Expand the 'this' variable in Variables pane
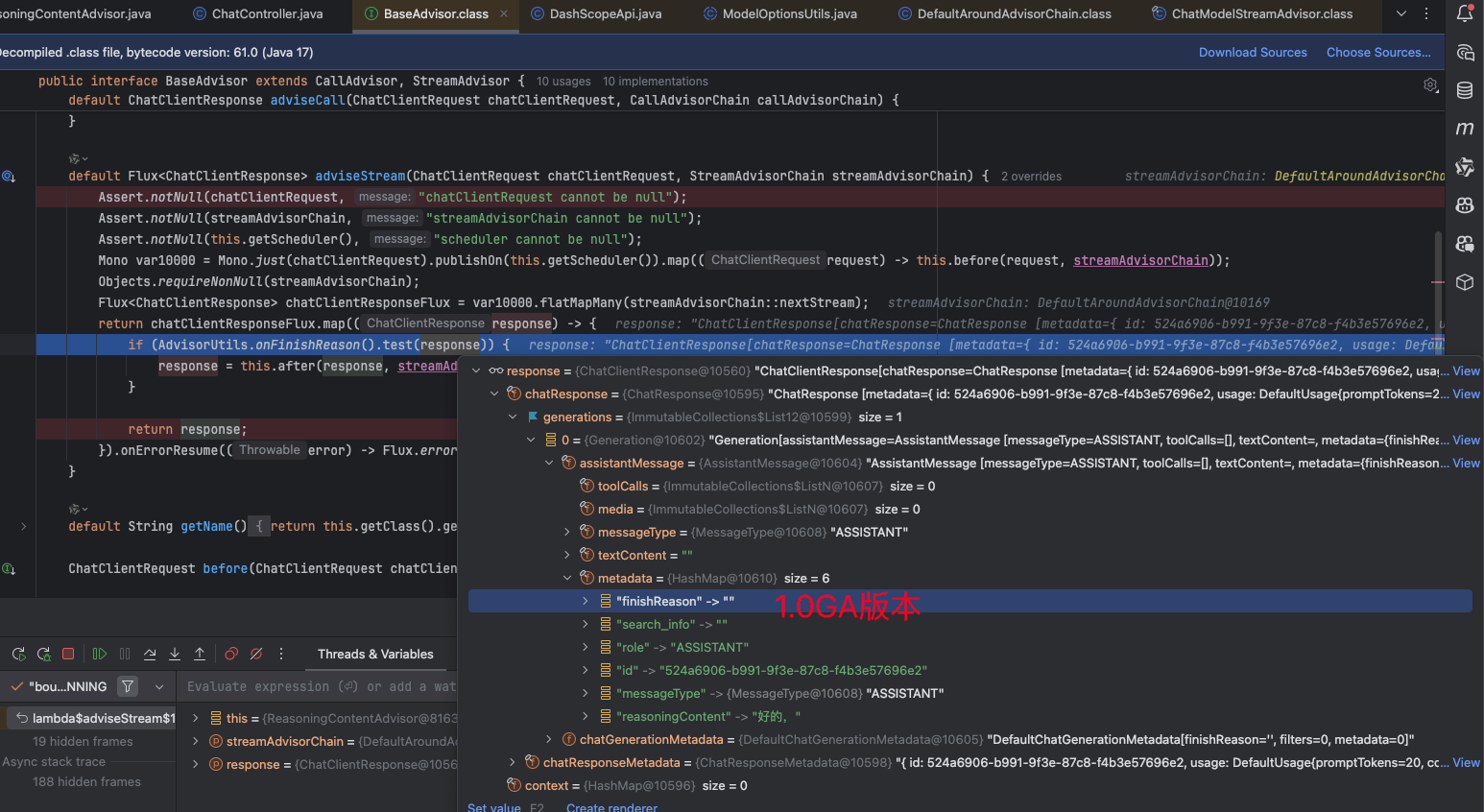Image resolution: width=1484 pixels, height=812 pixels. click(196, 718)
